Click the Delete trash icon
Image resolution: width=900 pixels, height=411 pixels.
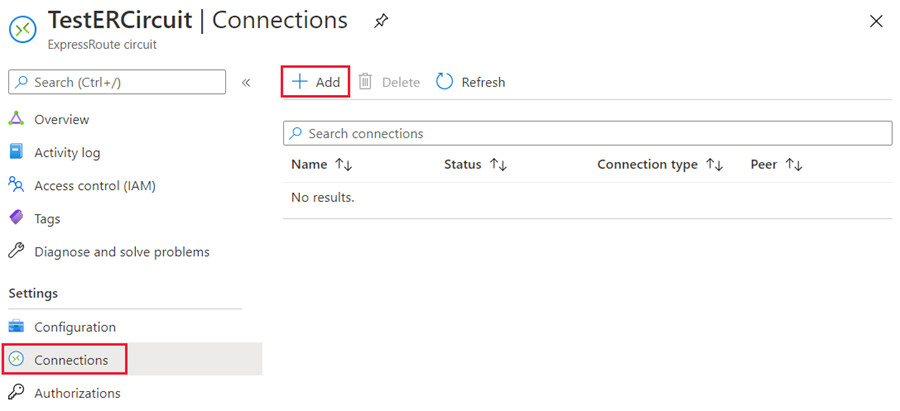366,82
